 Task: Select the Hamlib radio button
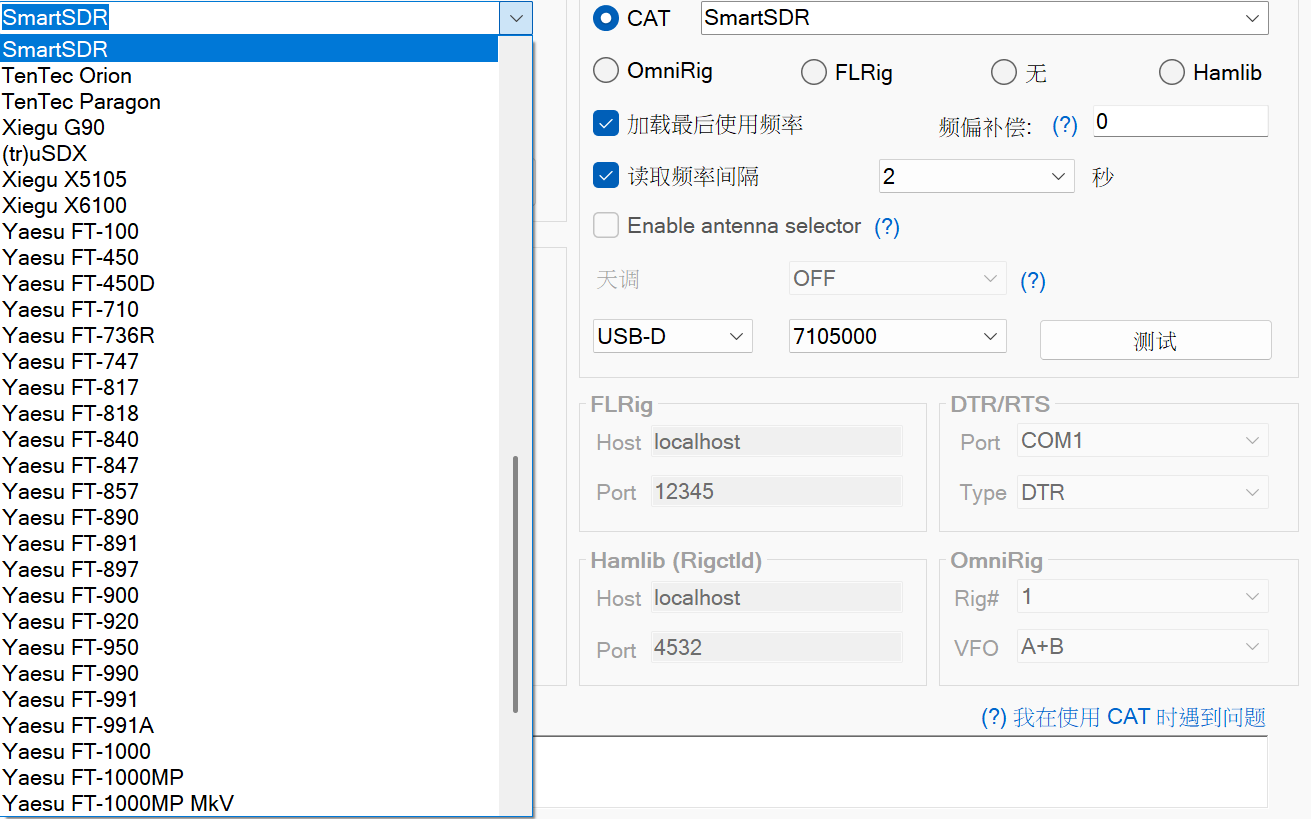click(x=1172, y=72)
